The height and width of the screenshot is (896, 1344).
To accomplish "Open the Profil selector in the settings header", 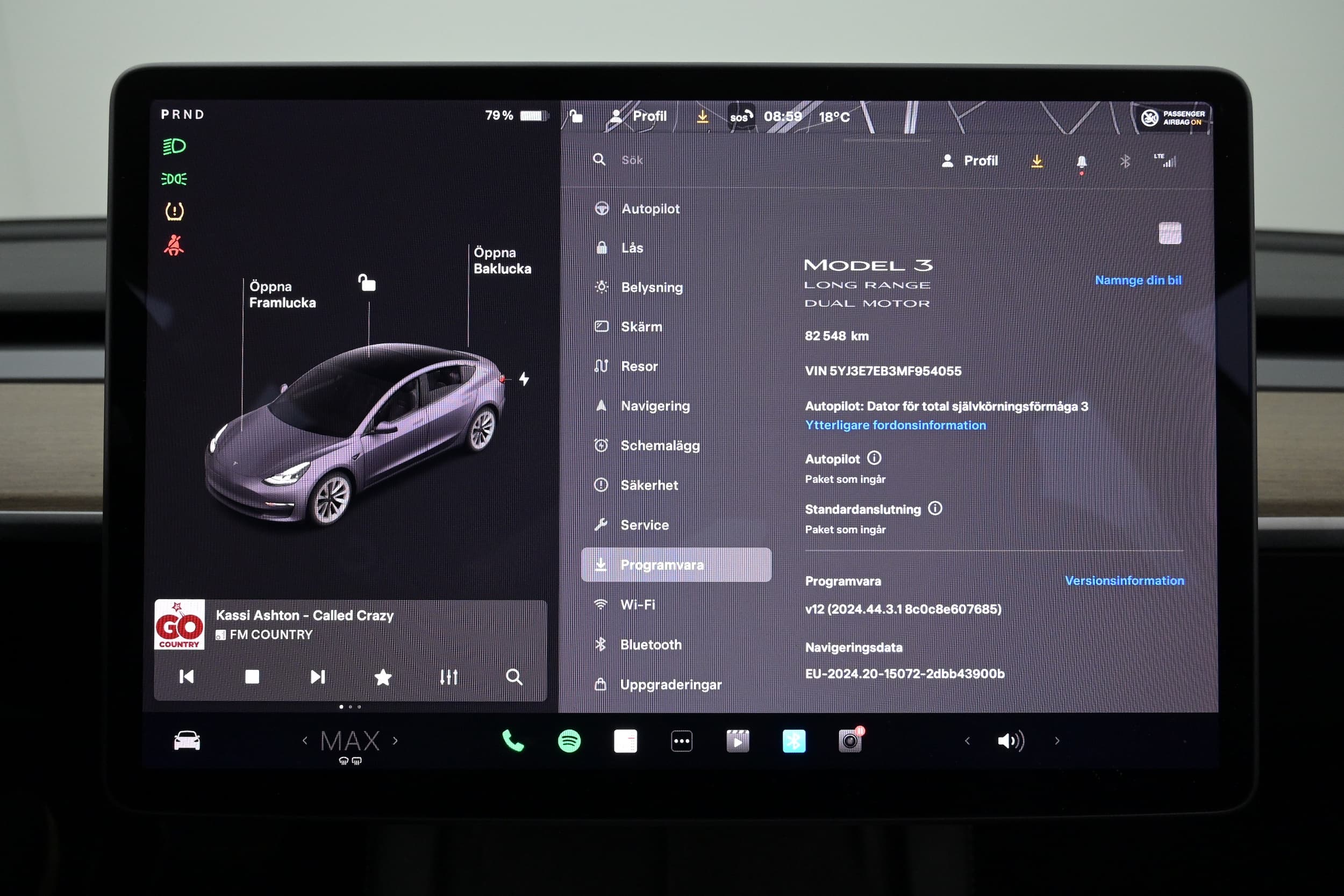I will 970,161.
